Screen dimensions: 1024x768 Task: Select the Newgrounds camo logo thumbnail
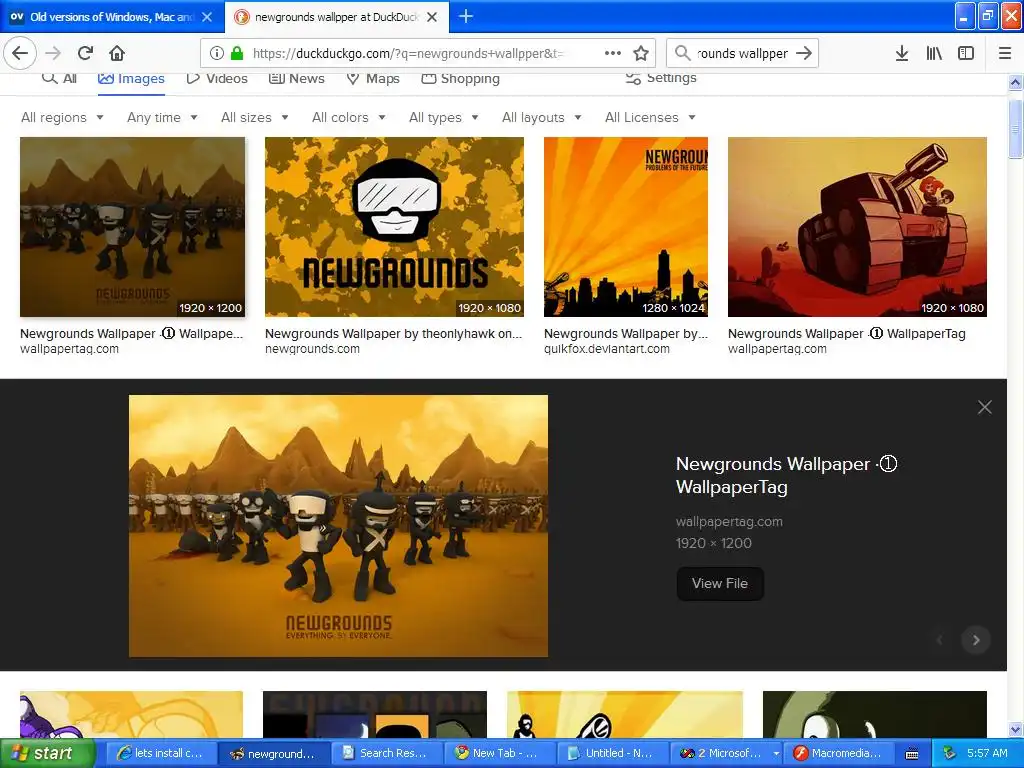(x=394, y=227)
